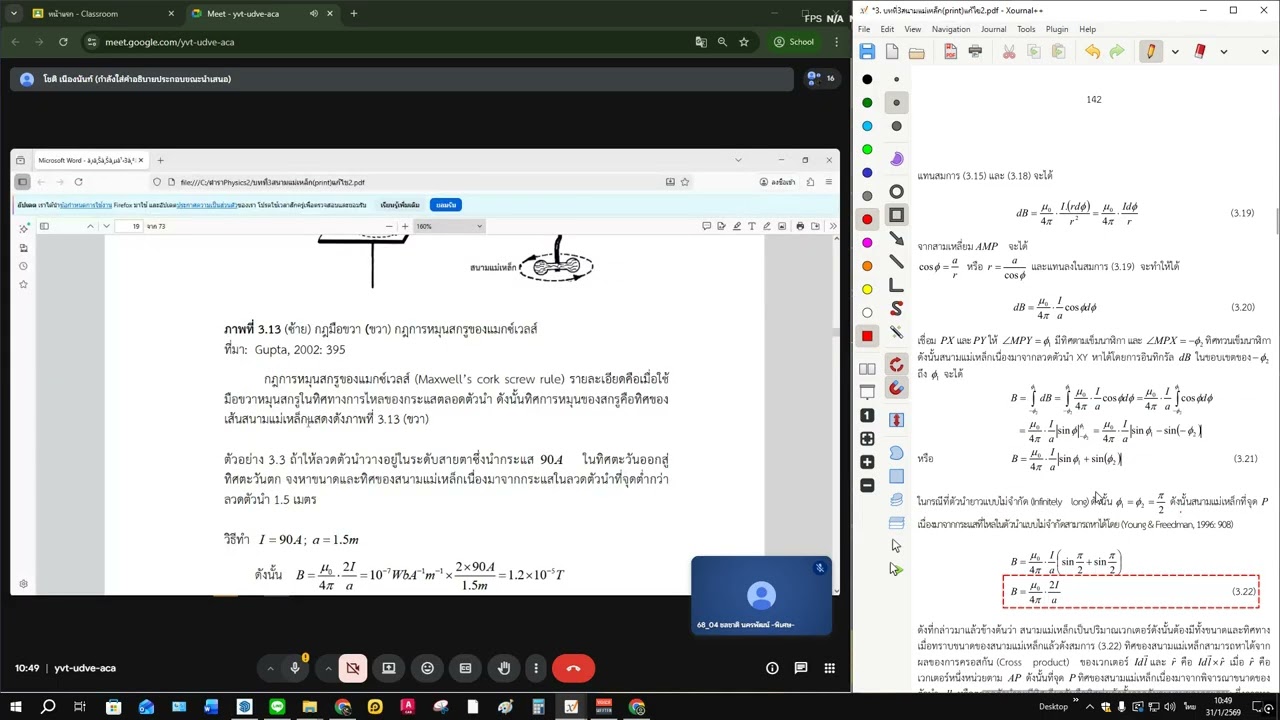Image resolution: width=1280 pixels, height=720 pixels.
Task: Open the Eraser tool options dropdown
Action: coord(1224,52)
